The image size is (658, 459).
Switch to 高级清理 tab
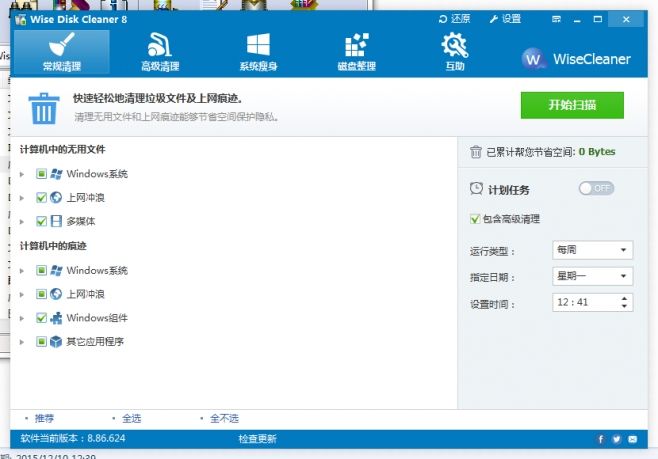click(160, 52)
